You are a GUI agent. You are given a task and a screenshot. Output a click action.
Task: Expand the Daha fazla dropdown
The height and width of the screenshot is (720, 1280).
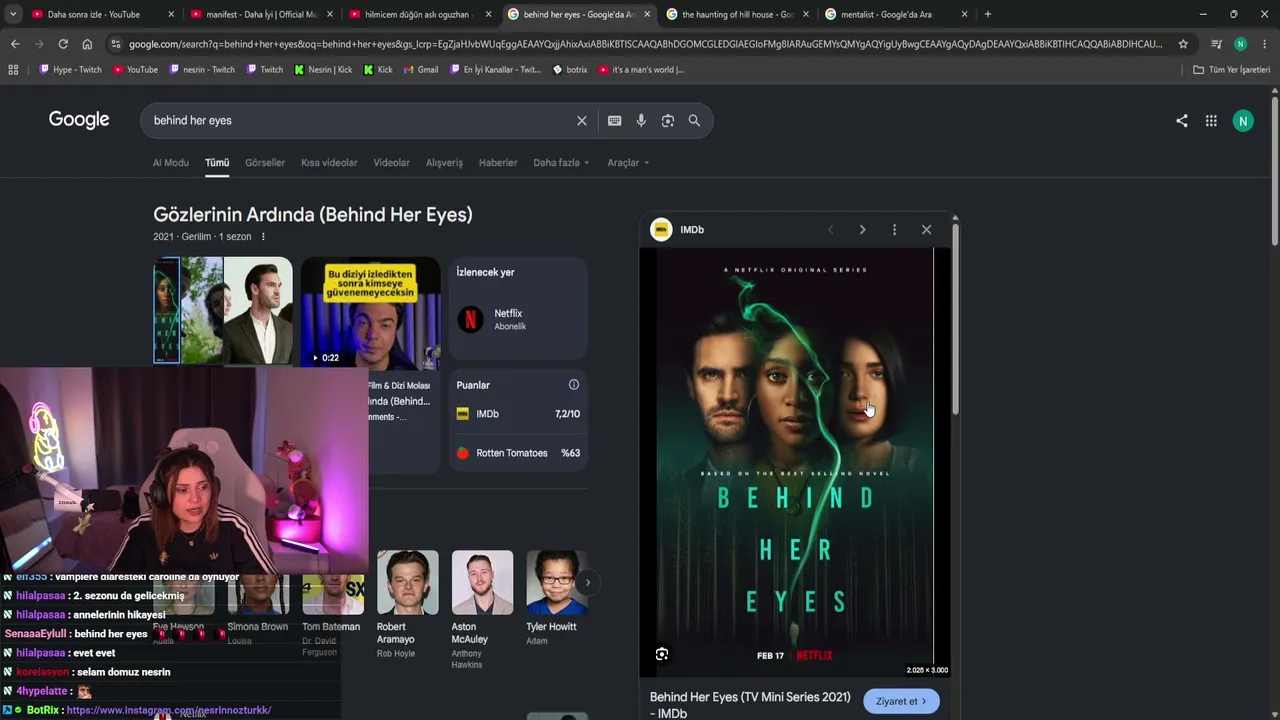(x=561, y=163)
